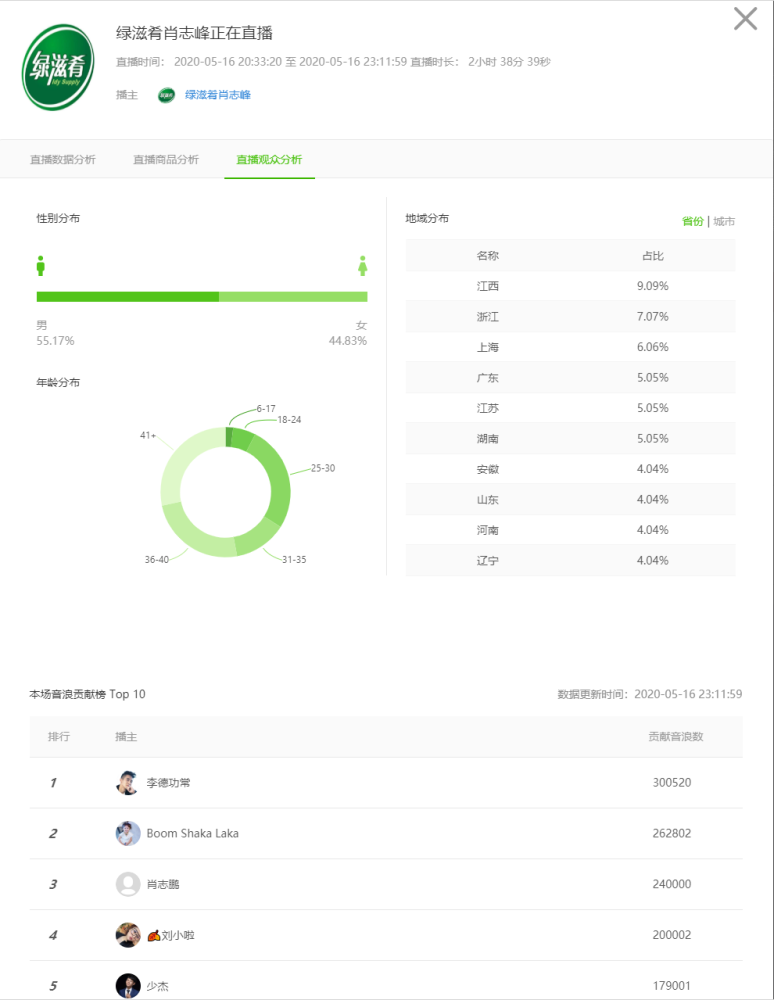Click the 18-24 segment of age donut
The width and height of the screenshot is (774, 1000).
click(x=242, y=439)
